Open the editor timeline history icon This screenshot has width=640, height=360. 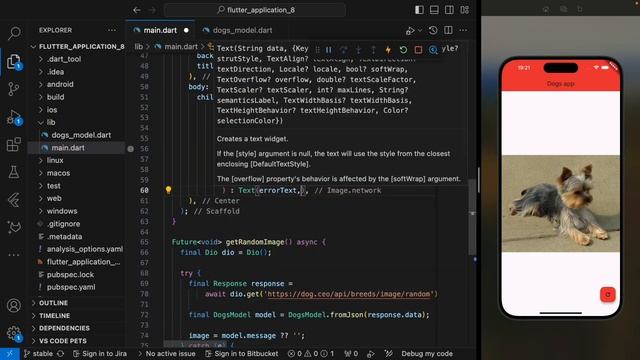tap(433, 30)
